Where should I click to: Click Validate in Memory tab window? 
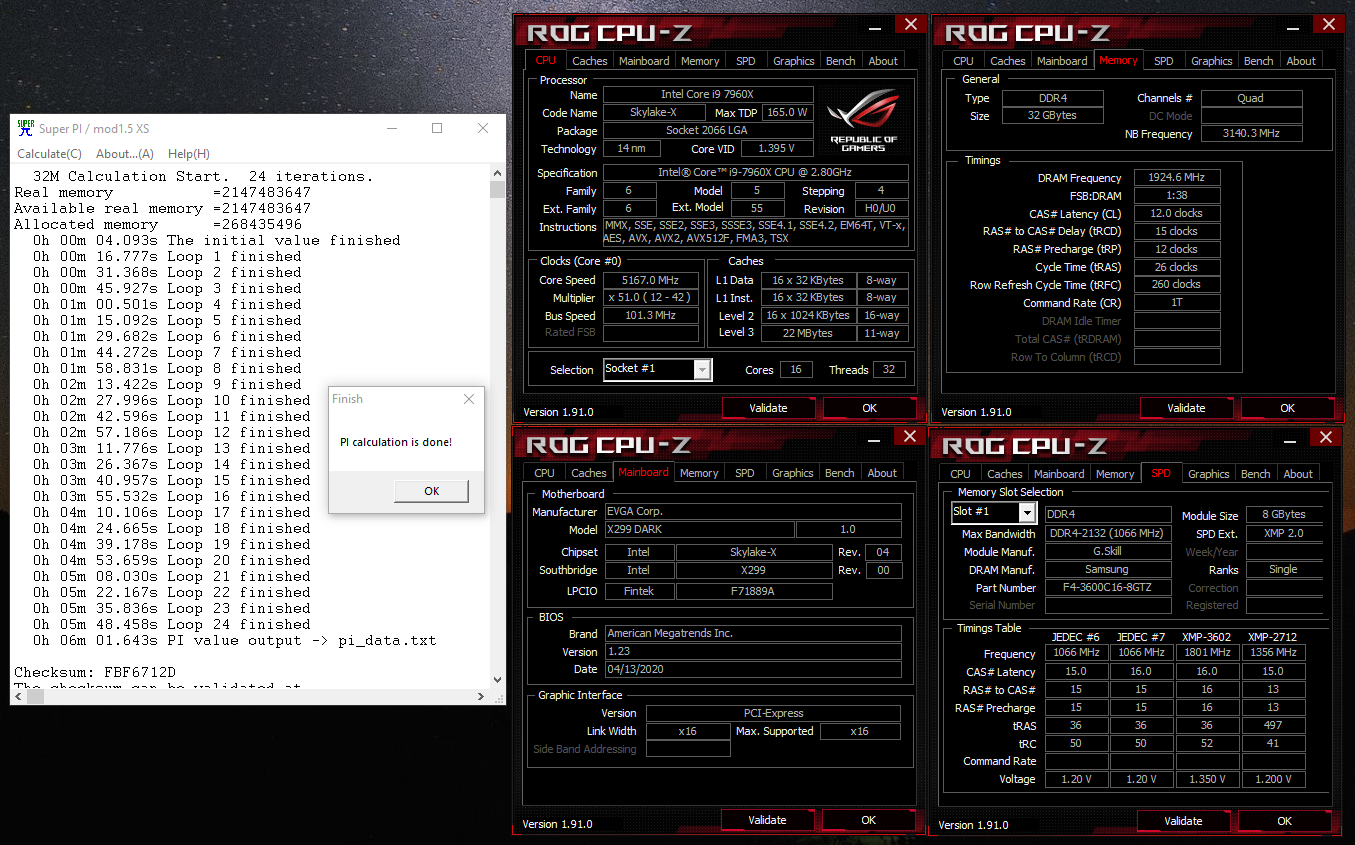click(1186, 408)
